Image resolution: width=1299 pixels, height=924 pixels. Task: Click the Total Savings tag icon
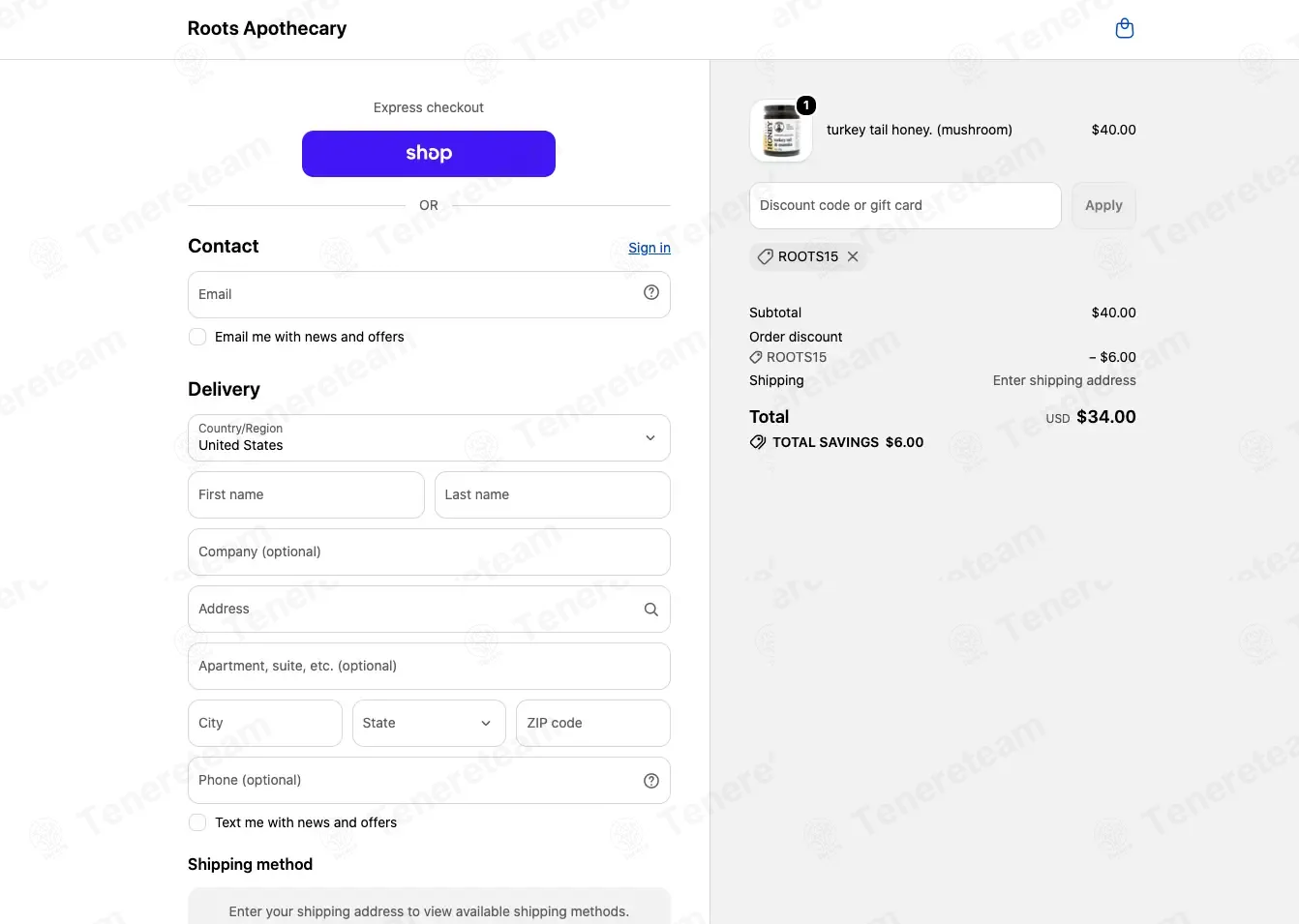(758, 442)
